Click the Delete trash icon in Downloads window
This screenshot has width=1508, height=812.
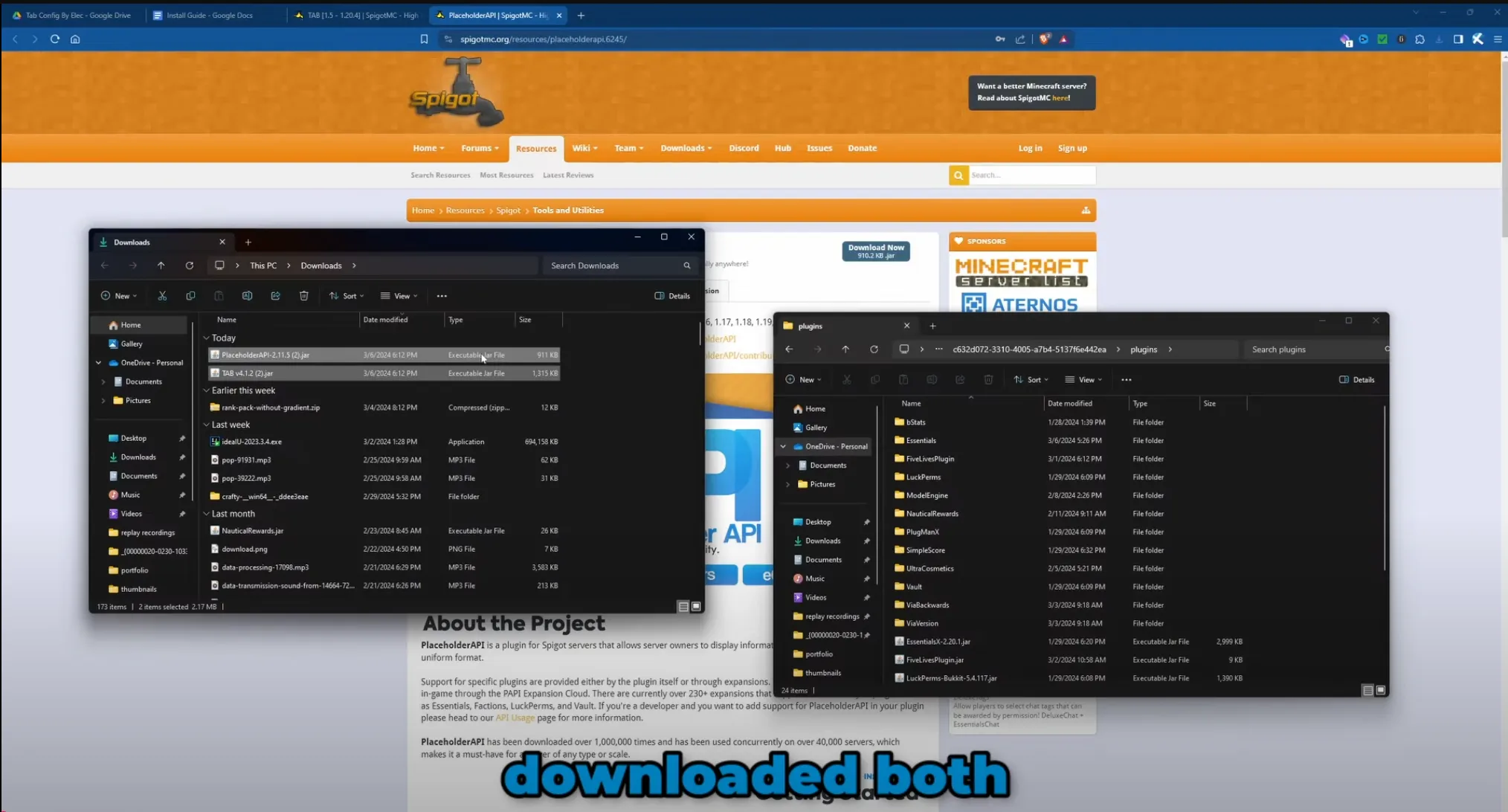tap(304, 296)
